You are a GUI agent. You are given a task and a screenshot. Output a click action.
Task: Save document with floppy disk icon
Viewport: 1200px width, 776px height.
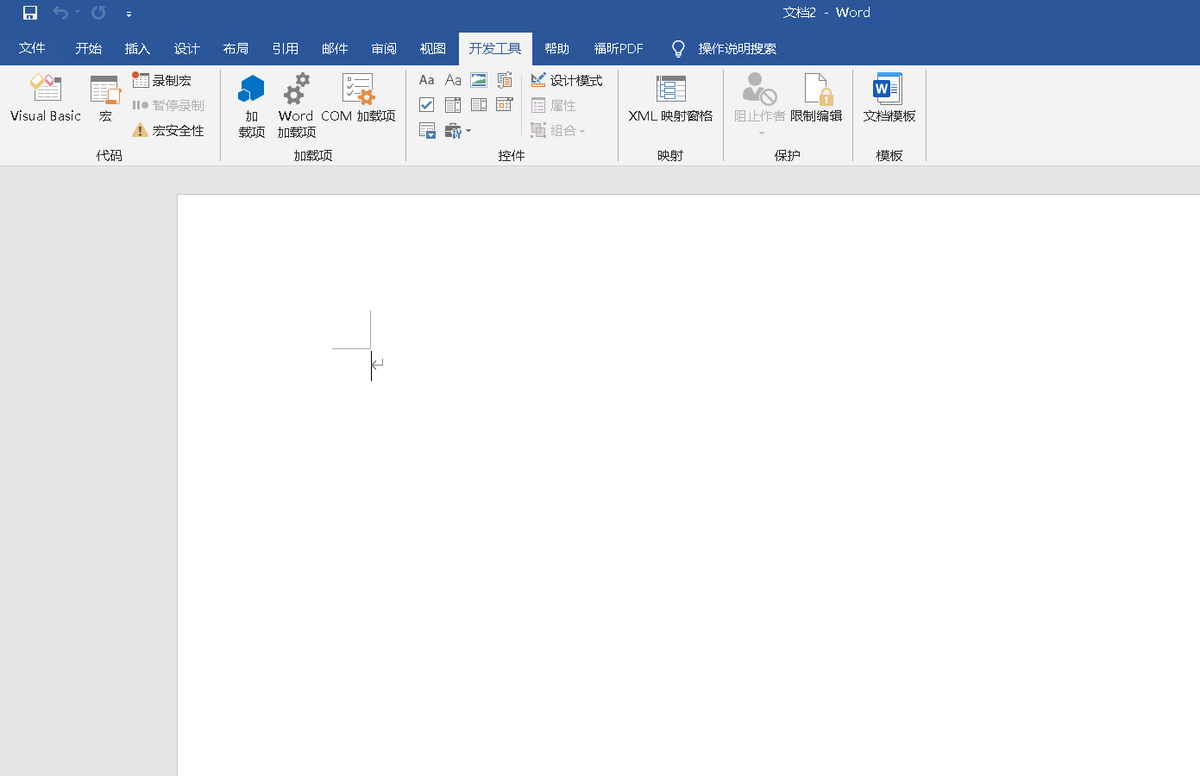tap(31, 13)
